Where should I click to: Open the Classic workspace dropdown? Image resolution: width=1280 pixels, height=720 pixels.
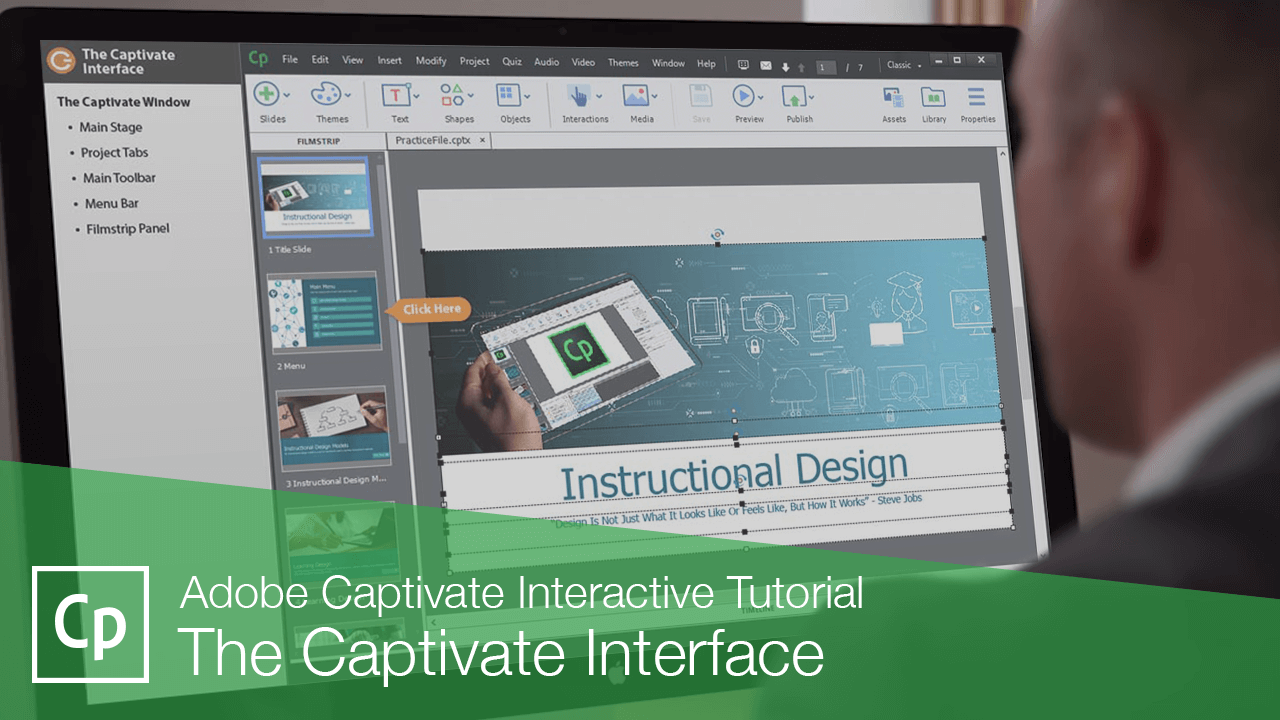tap(903, 64)
